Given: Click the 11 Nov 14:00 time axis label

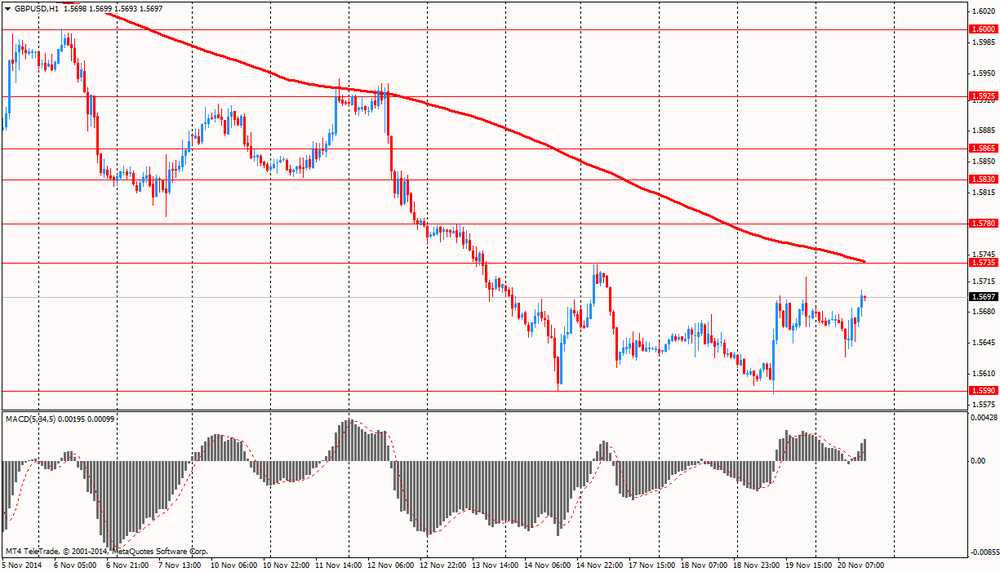Looking at the screenshot, I should [x=338, y=565].
